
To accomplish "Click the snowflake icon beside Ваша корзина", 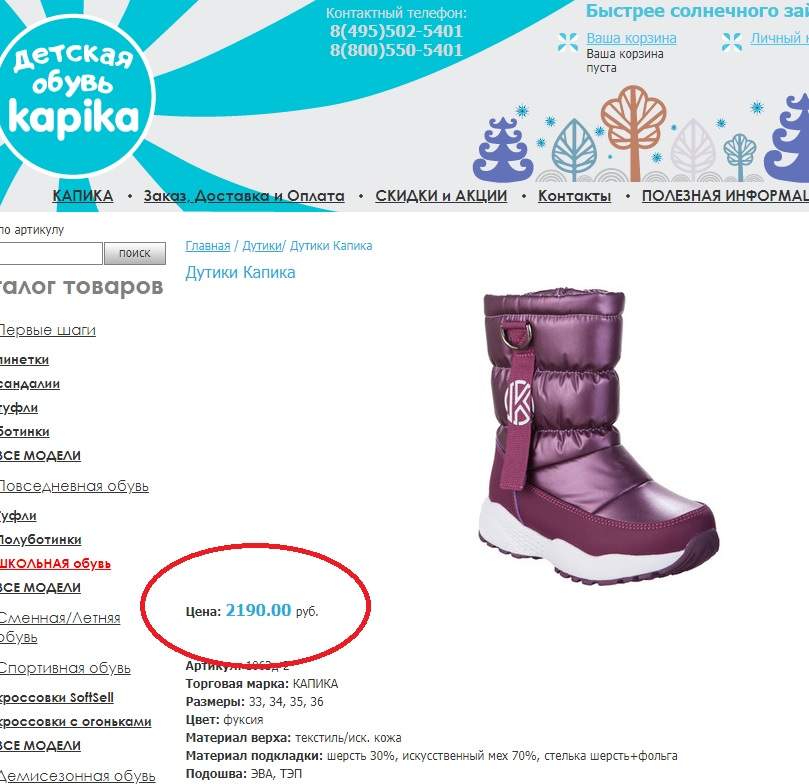I will (x=568, y=42).
